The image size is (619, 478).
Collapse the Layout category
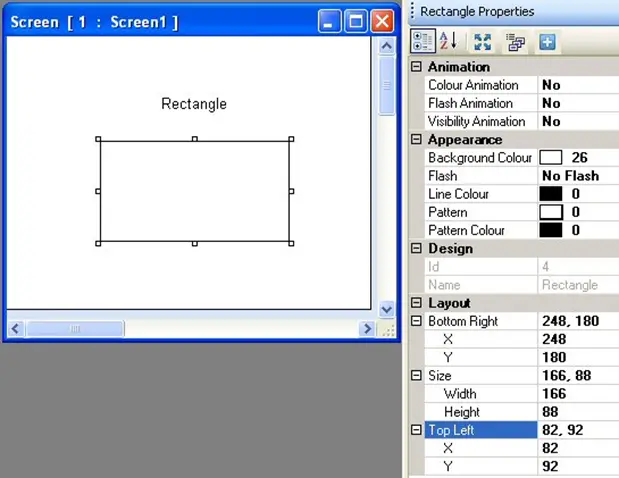point(416,302)
